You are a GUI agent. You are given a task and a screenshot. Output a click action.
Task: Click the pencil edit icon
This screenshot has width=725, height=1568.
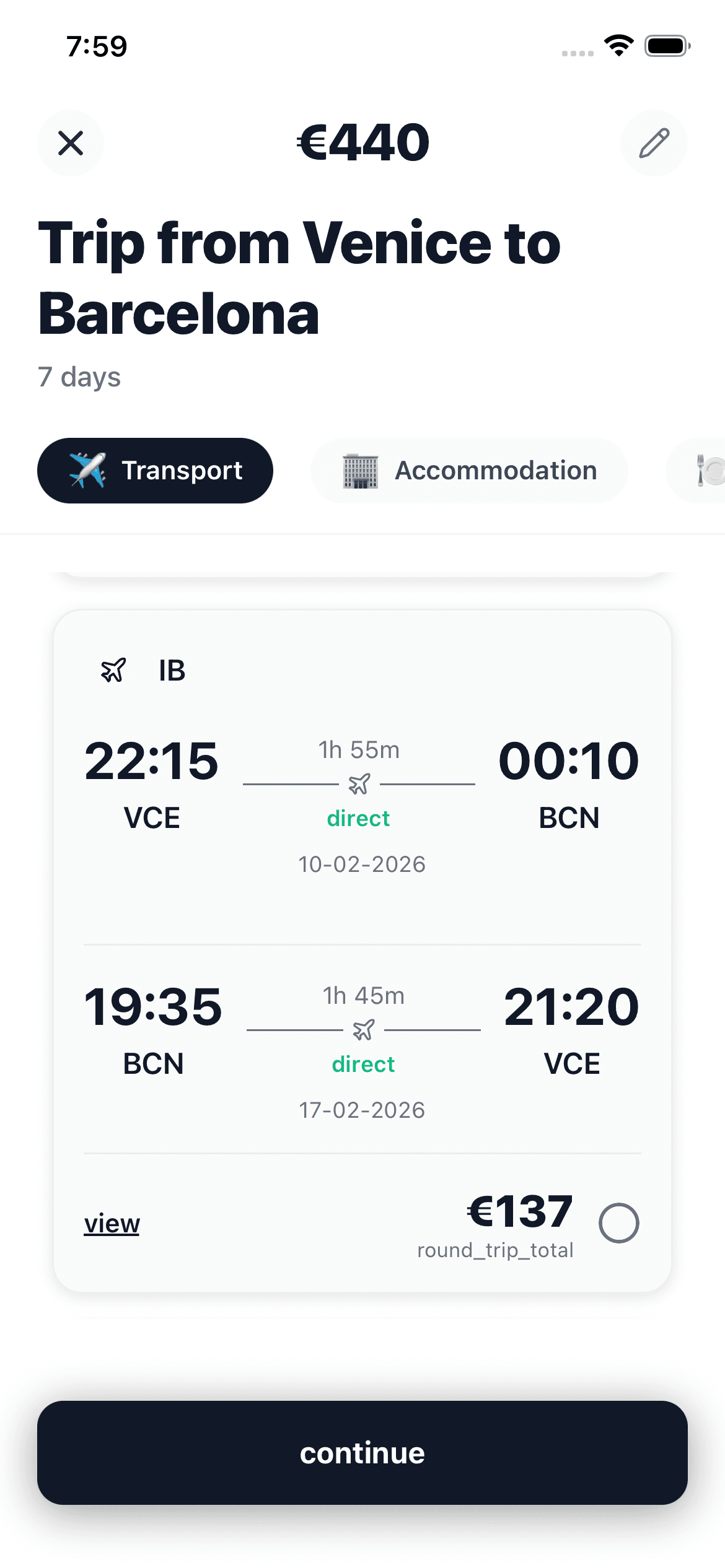click(654, 143)
